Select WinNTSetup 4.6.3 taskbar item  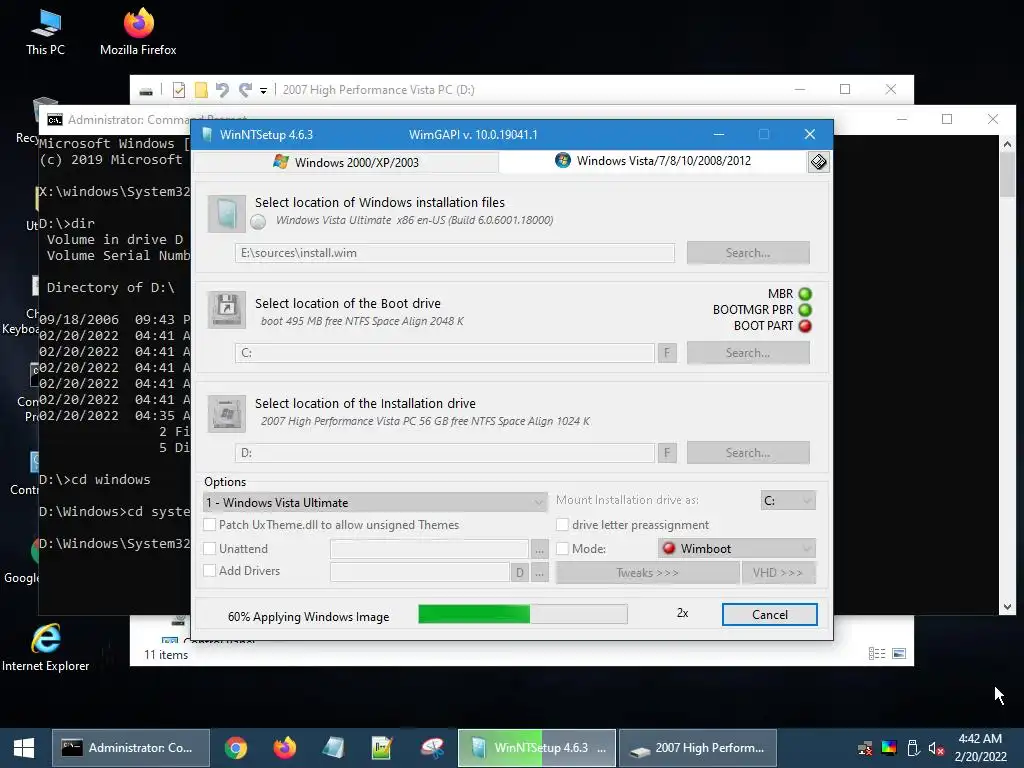(x=537, y=748)
